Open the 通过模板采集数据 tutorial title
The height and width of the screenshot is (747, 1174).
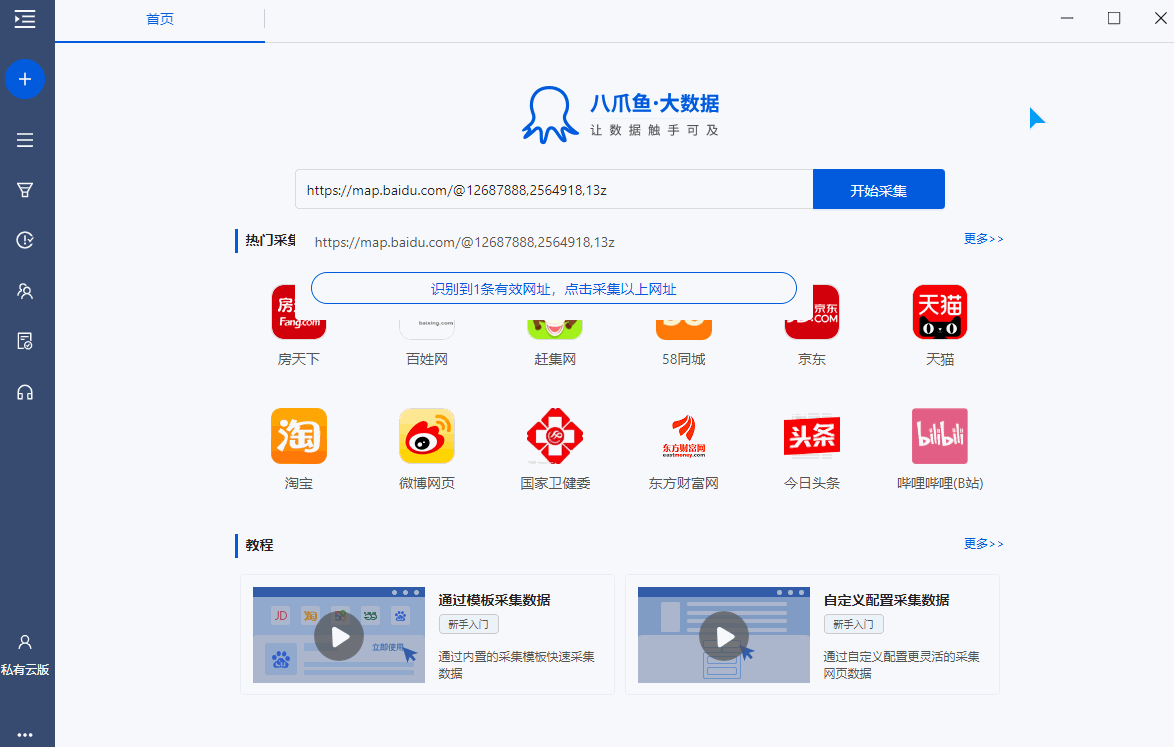click(494, 600)
